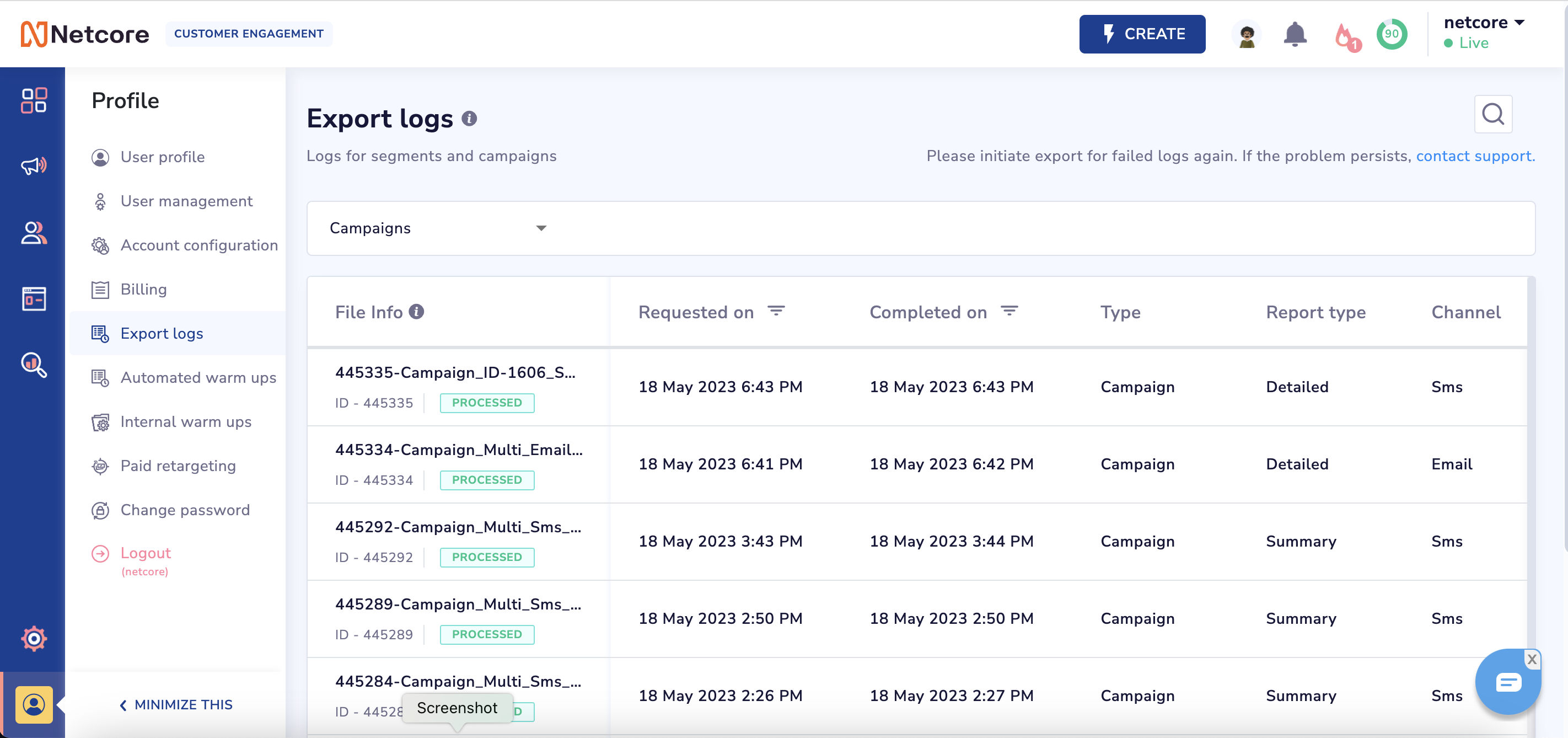Open the settings gear icon in sidebar
This screenshot has height=738, width=1568.
(x=34, y=638)
